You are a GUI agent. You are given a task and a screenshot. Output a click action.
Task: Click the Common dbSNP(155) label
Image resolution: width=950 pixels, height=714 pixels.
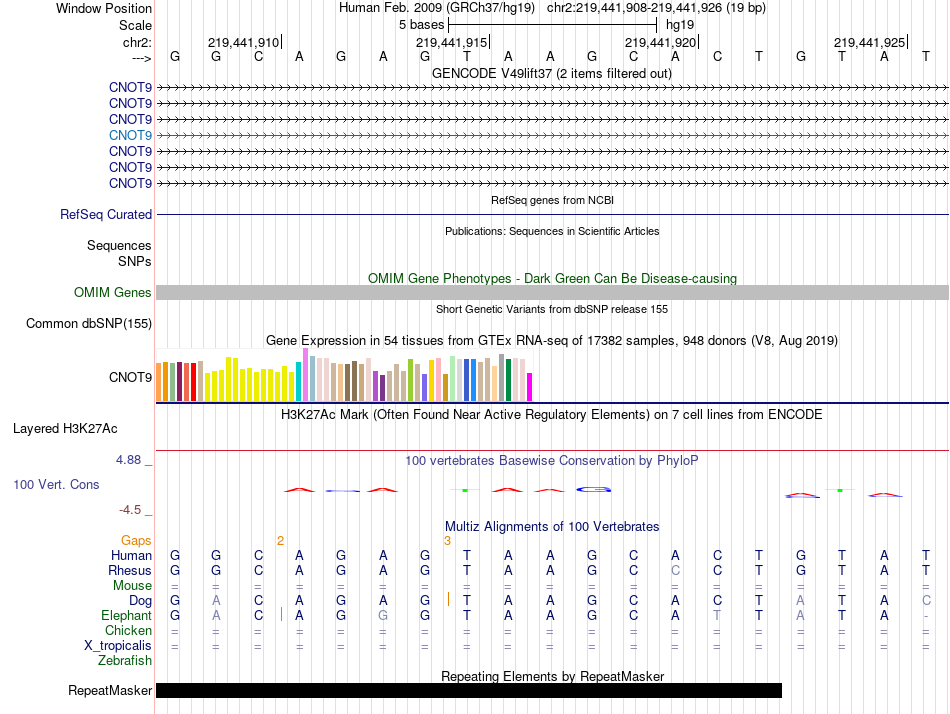point(89,323)
